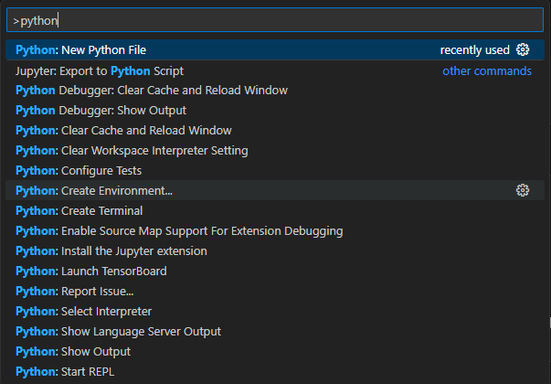Select Python: Create Environment... command
Screen dimensions: 551x384
click(x=275, y=190)
